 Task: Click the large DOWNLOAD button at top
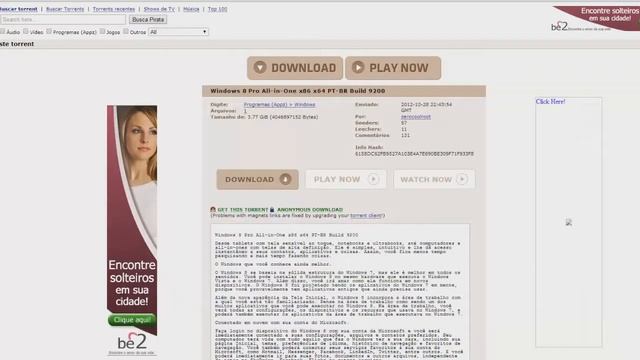point(295,68)
